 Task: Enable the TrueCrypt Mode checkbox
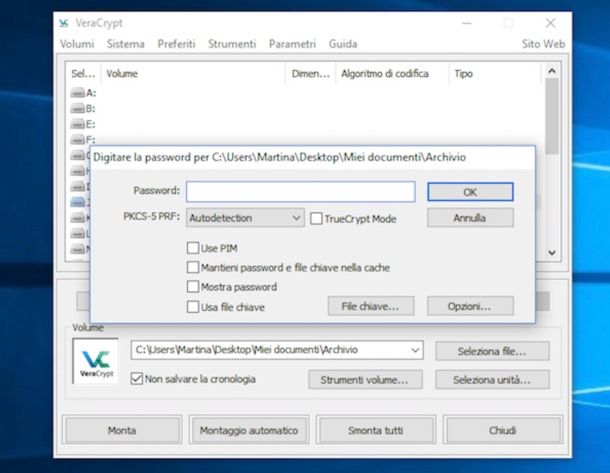click(x=316, y=219)
